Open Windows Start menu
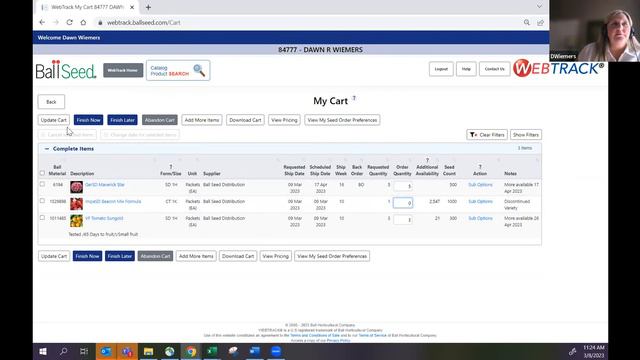640x360 pixels. [43, 351]
